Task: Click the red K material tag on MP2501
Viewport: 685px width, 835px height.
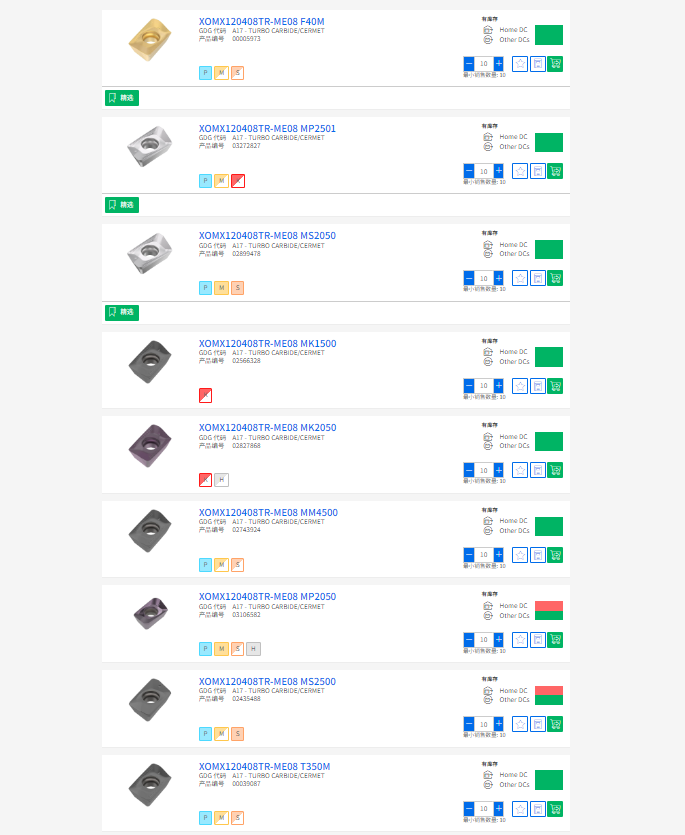Action: pyautogui.click(x=238, y=181)
